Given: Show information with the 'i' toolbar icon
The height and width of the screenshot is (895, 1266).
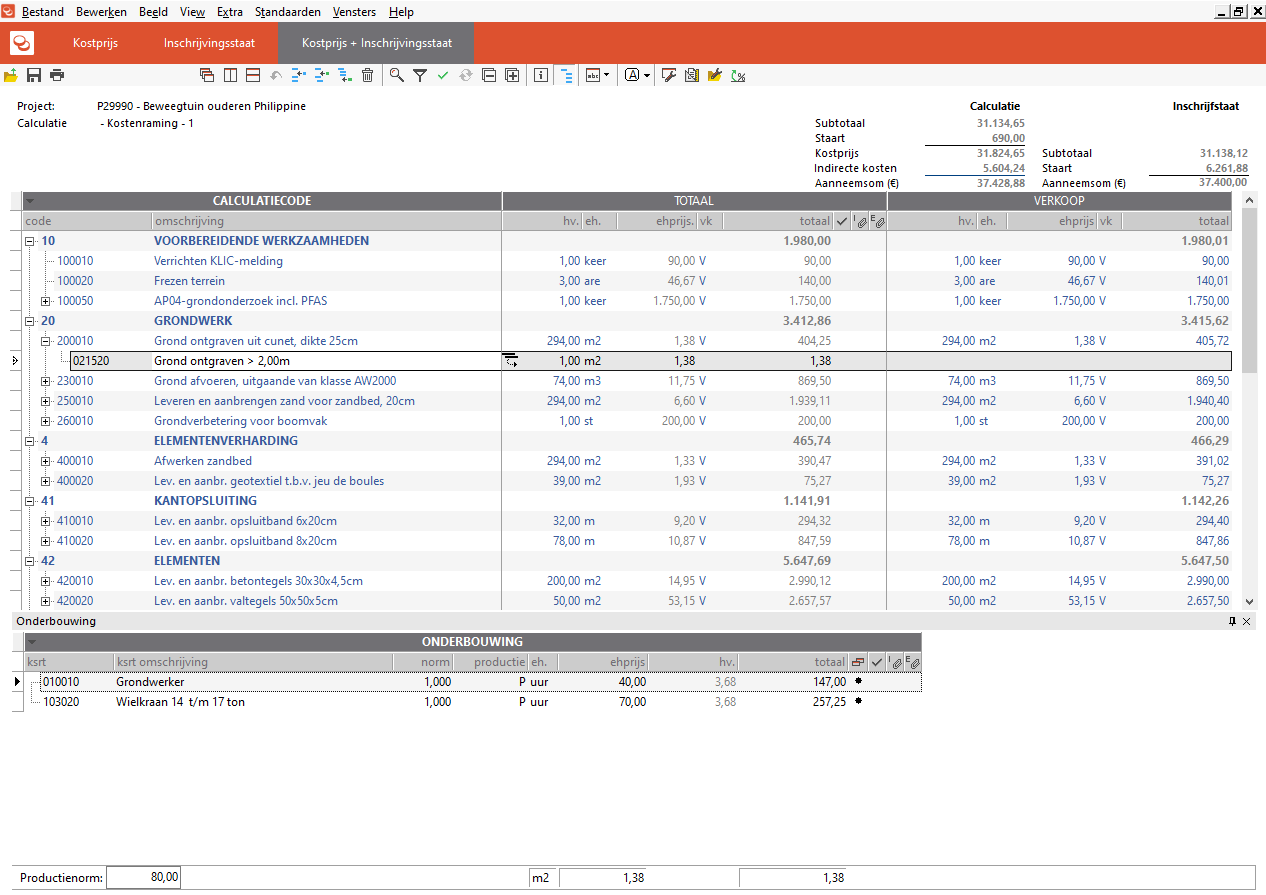Looking at the screenshot, I should 541,75.
